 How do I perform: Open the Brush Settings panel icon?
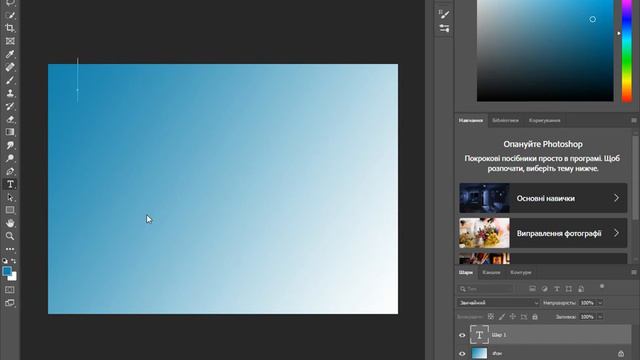click(444, 14)
